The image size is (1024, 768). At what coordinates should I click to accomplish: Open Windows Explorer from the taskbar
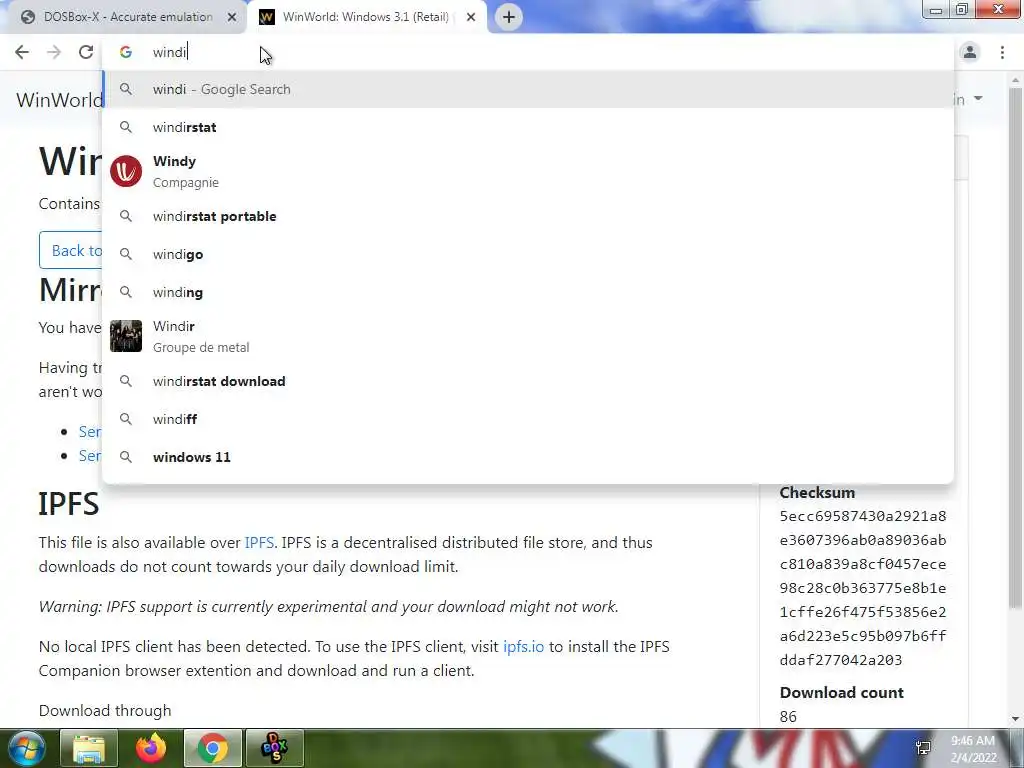[88, 748]
